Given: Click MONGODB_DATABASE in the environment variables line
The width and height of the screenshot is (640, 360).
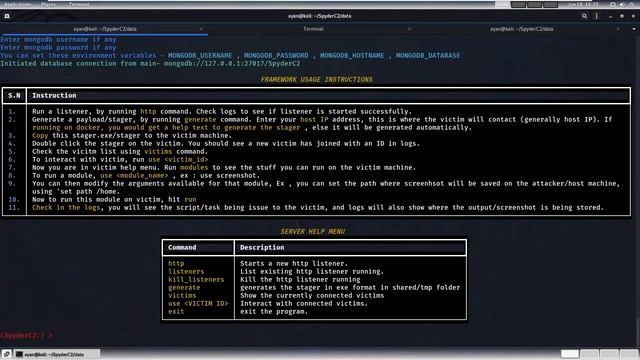Looking at the screenshot, I should click(428, 55).
